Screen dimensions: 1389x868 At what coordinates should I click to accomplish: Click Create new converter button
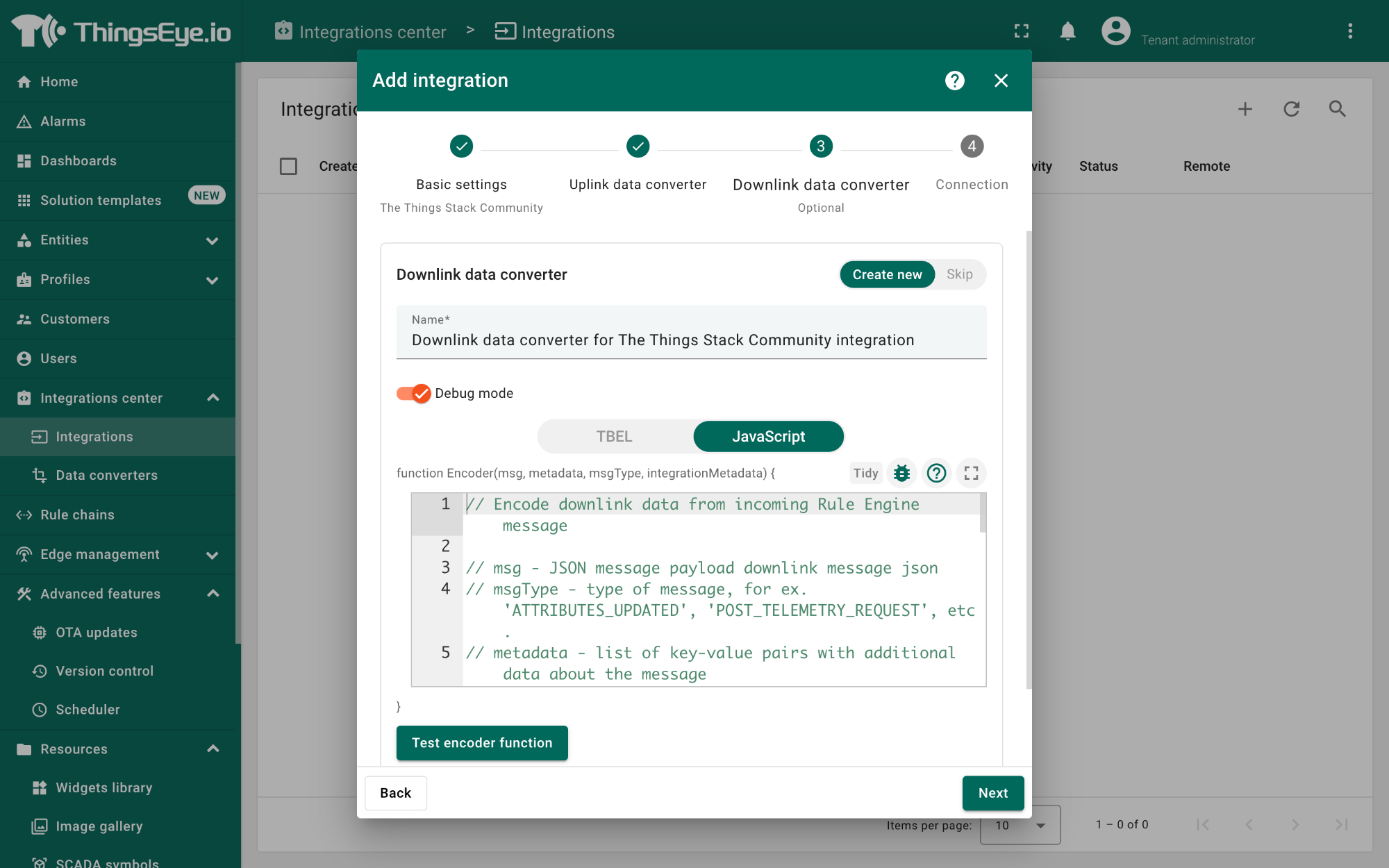point(886,274)
